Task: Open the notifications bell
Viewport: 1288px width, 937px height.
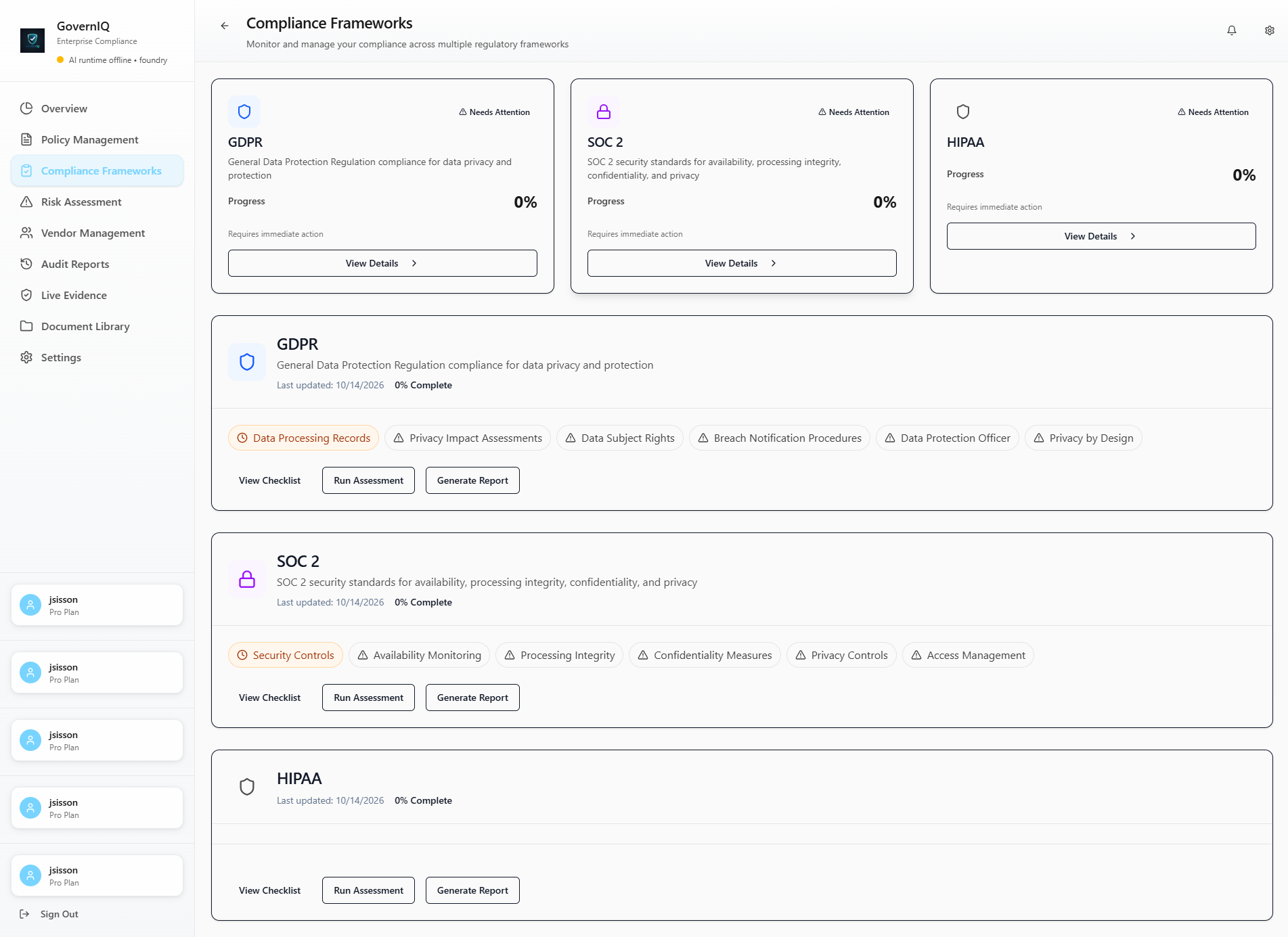Action: (1232, 30)
